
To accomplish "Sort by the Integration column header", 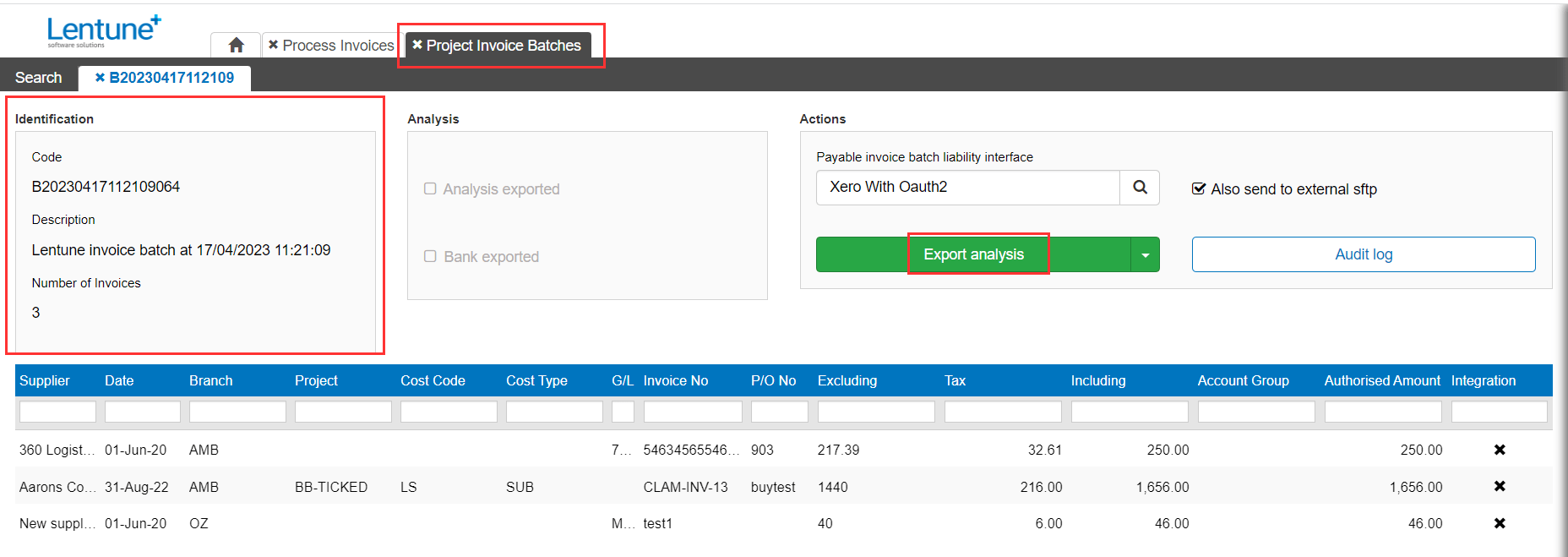I will tap(1484, 380).
